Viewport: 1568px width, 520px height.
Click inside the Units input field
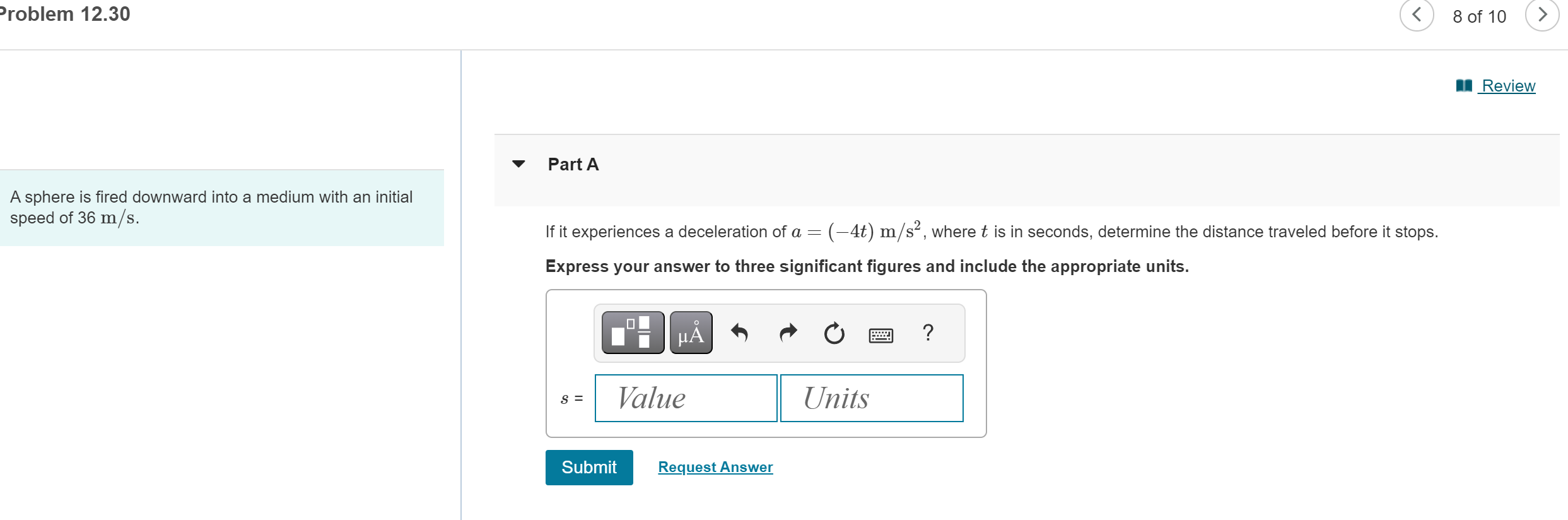(x=872, y=398)
